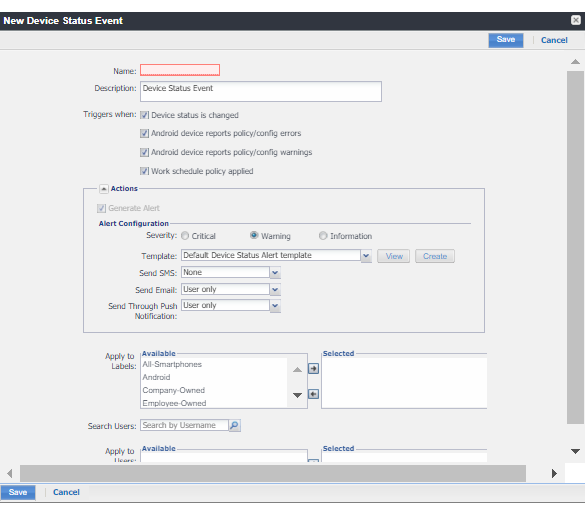Select the Company-Owned label
The image size is (585, 516).
click(173, 390)
